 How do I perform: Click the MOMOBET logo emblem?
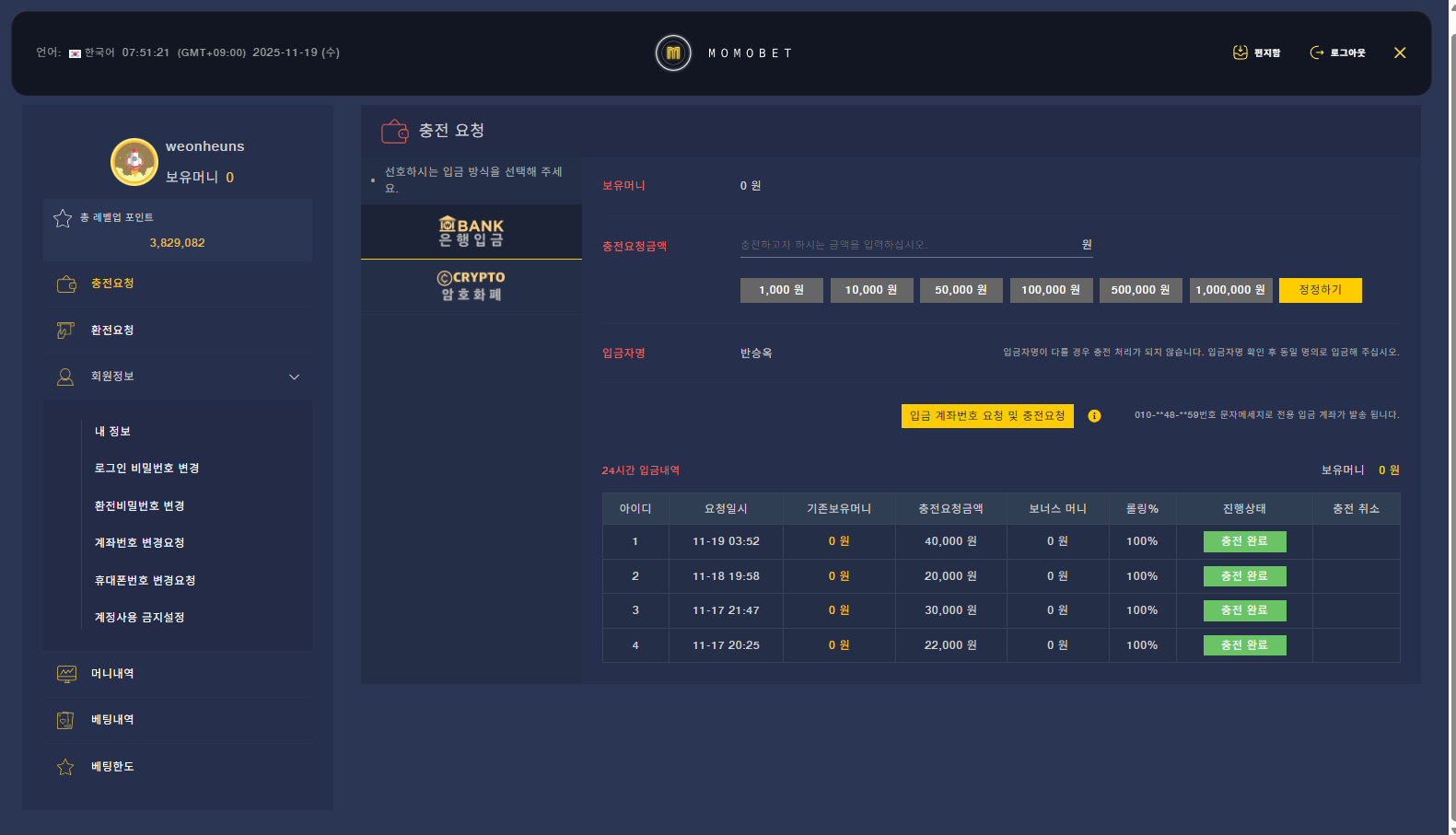(673, 53)
